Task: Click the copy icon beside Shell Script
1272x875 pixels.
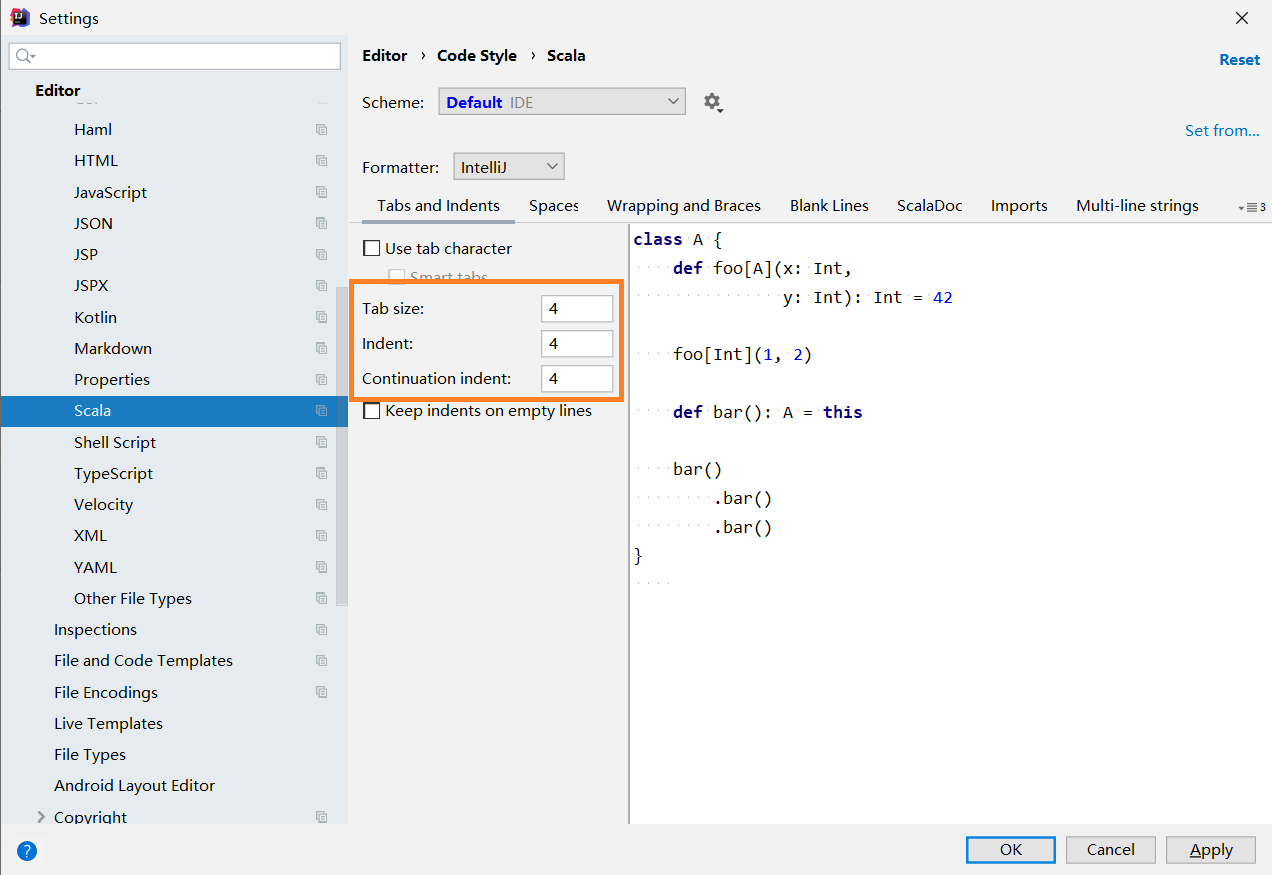Action: [x=321, y=442]
